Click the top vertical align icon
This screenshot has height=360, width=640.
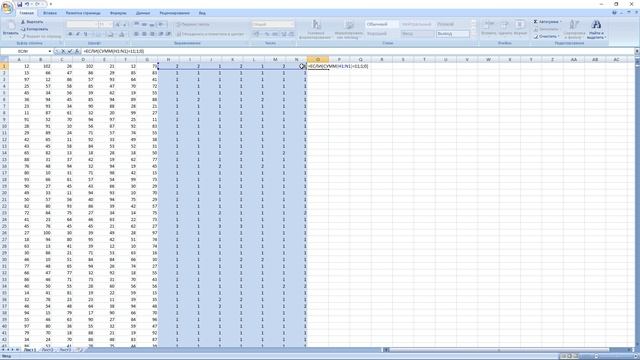pyautogui.click(x=136, y=24)
